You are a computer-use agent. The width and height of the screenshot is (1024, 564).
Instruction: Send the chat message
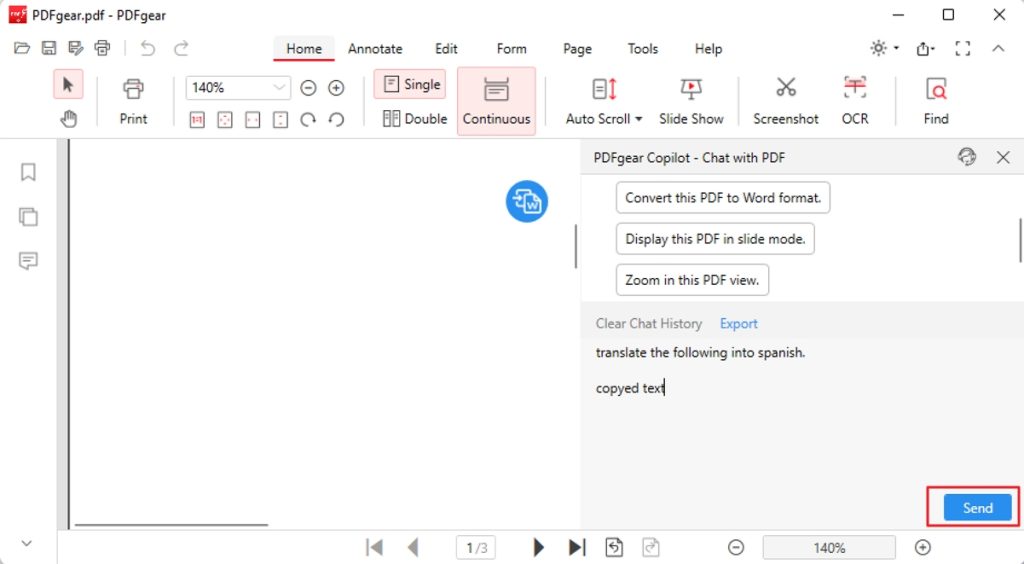[978, 508]
